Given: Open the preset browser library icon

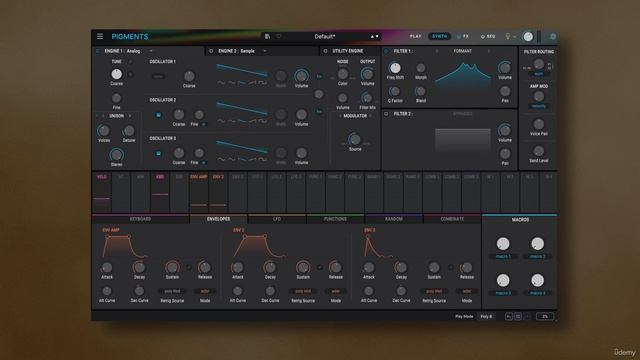Looking at the screenshot, I should 267,36.
